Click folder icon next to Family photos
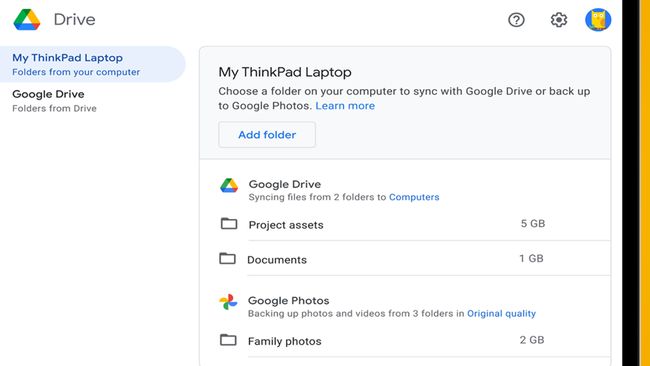 (x=228, y=340)
